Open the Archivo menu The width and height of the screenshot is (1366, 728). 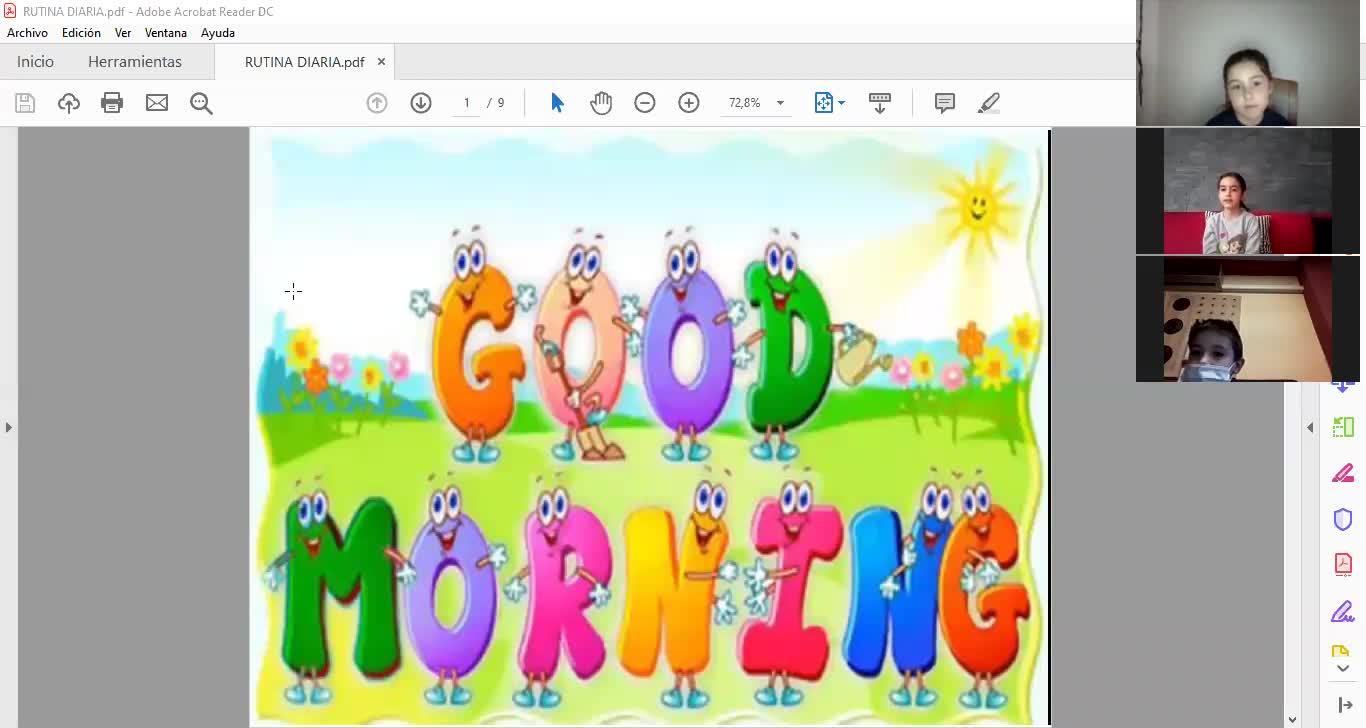(x=27, y=33)
